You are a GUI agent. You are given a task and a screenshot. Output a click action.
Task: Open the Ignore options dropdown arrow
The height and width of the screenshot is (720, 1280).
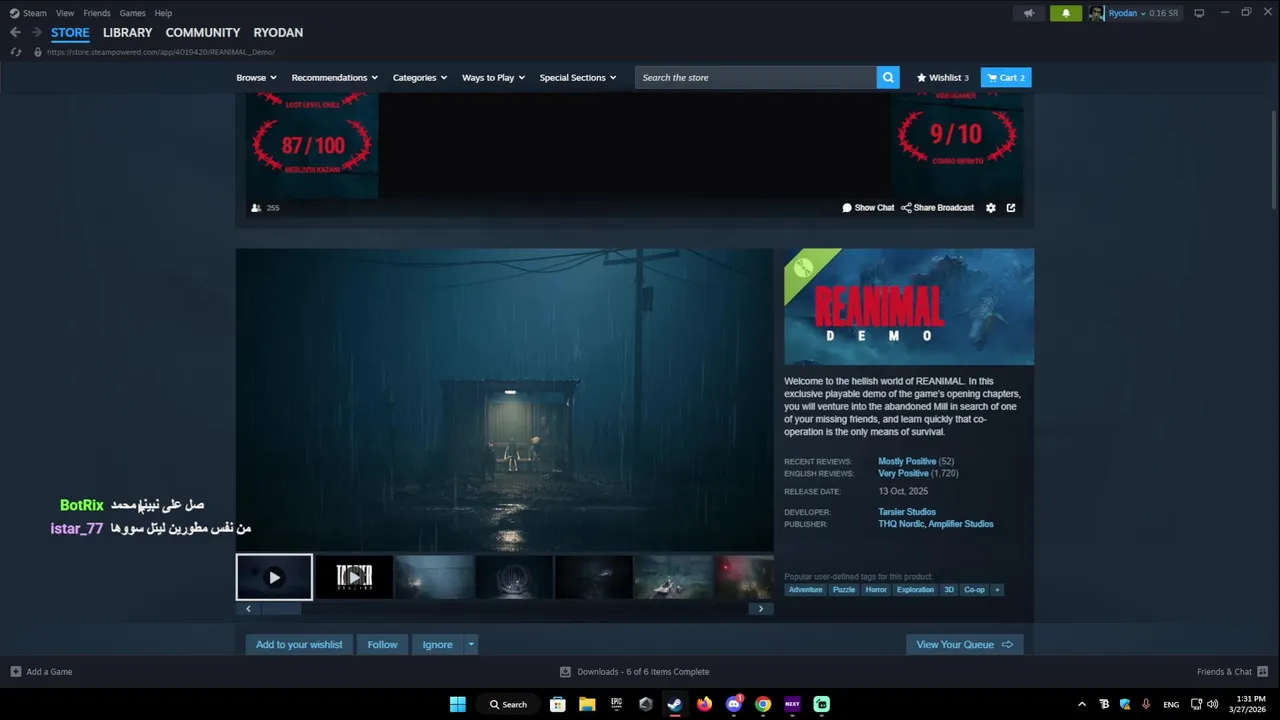click(471, 645)
